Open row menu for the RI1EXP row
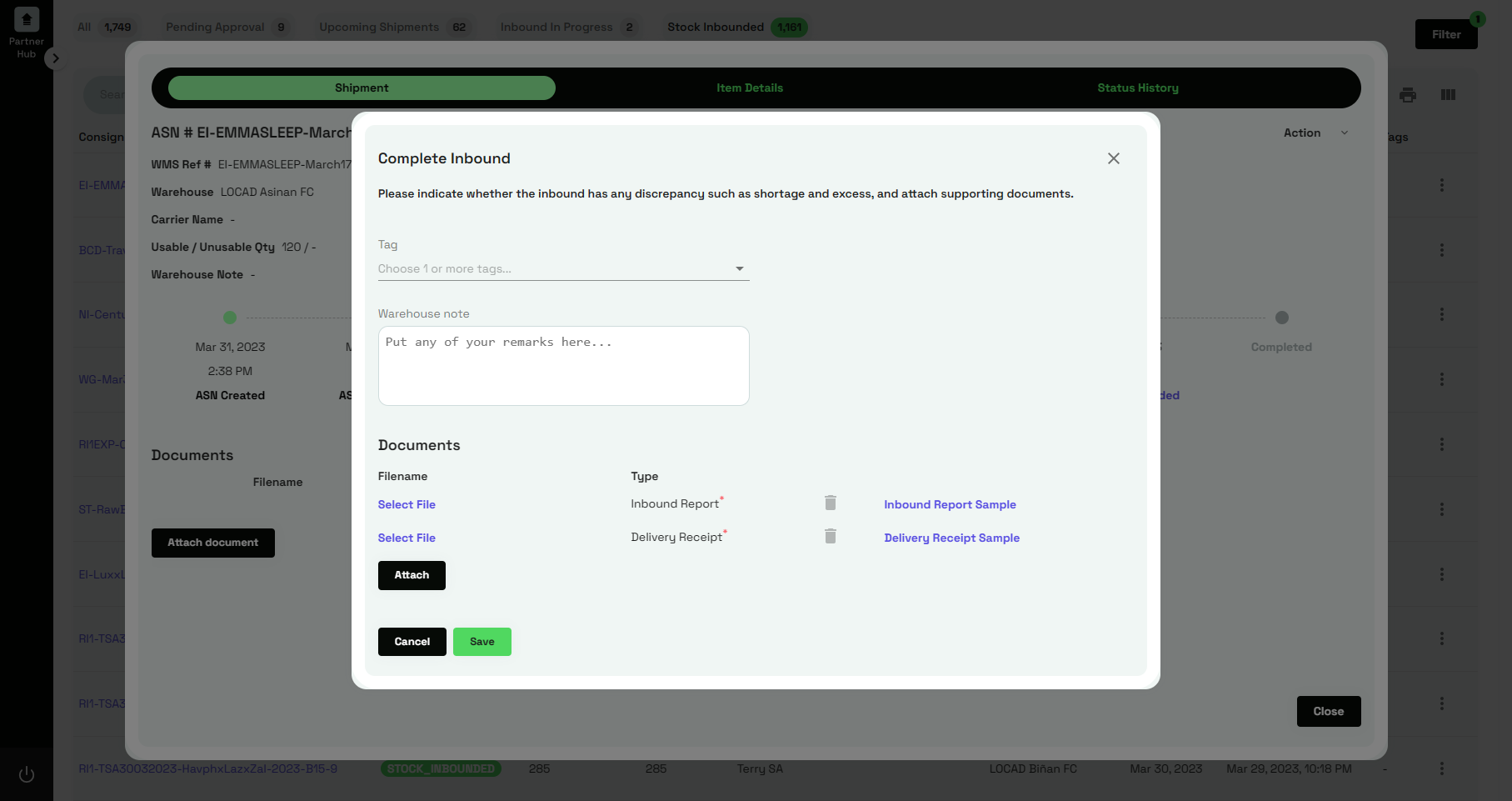 click(x=1441, y=444)
